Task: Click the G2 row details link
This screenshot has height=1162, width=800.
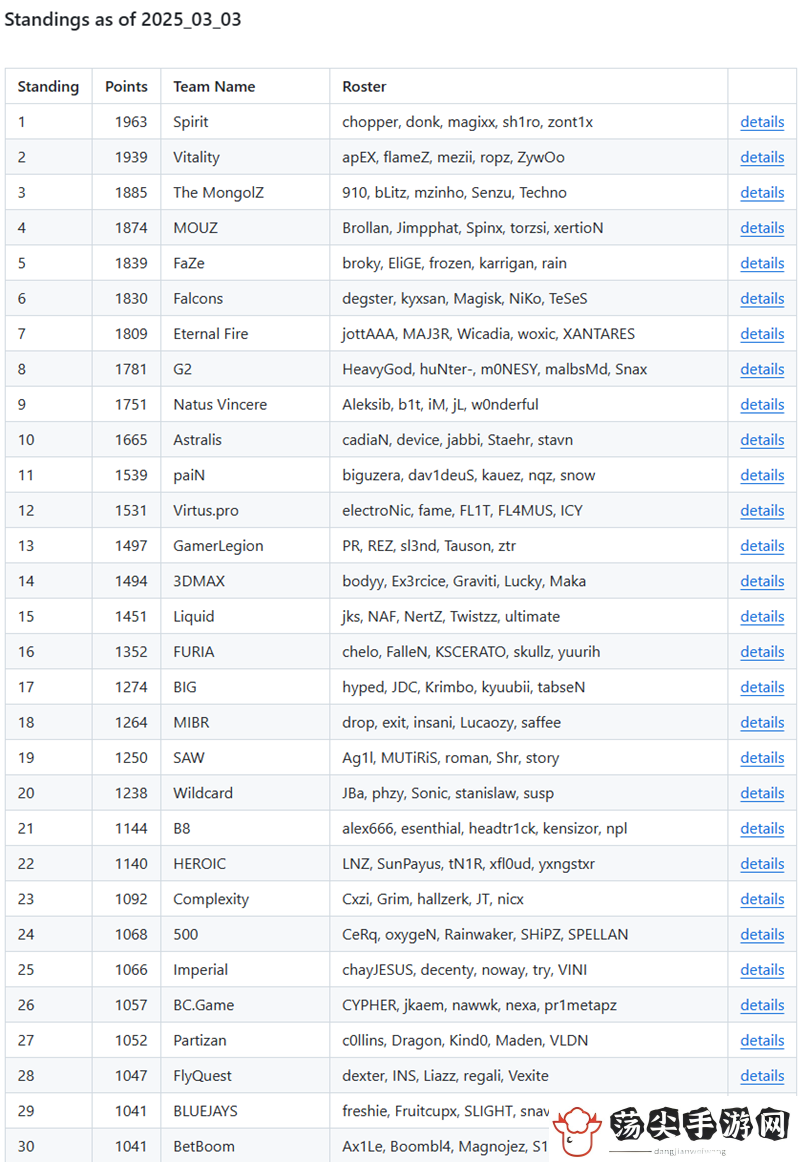Action: (762, 369)
